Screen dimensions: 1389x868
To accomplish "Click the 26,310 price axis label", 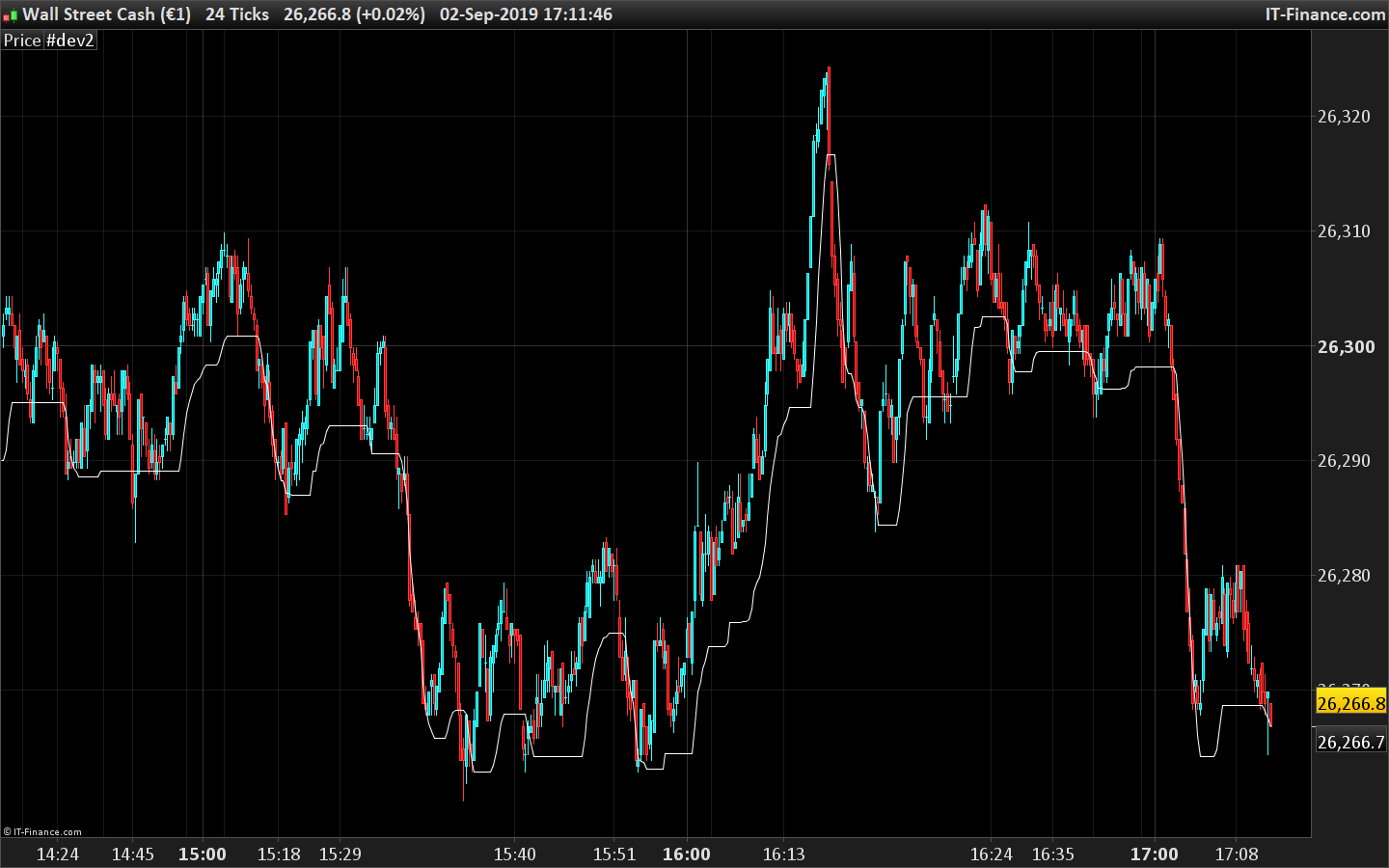I will click(x=1344, y=231).
